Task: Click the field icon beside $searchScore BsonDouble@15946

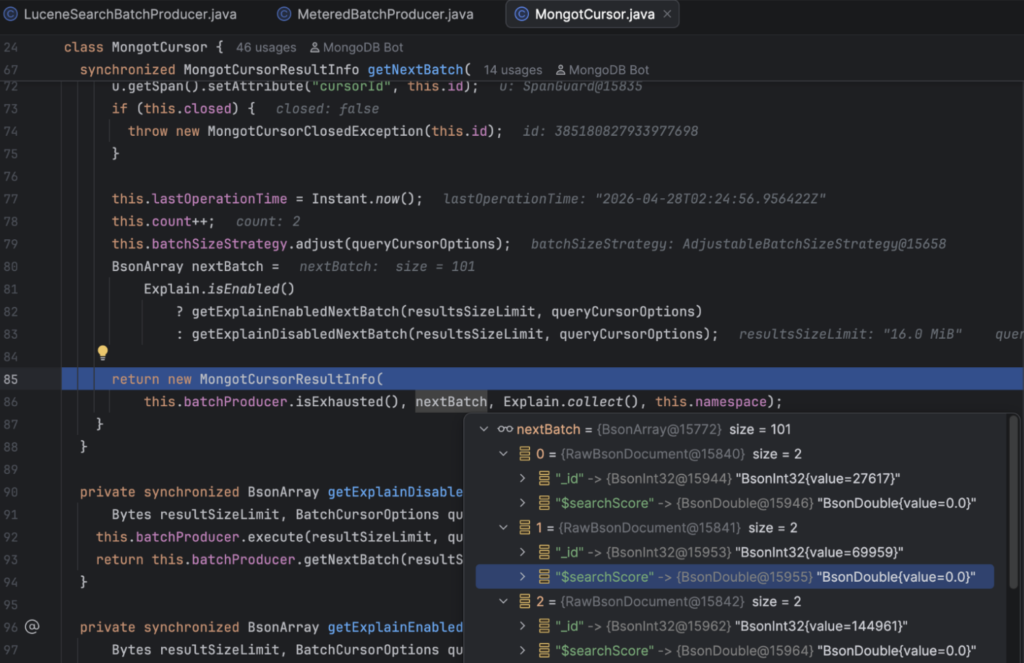Action: (544, 503)
